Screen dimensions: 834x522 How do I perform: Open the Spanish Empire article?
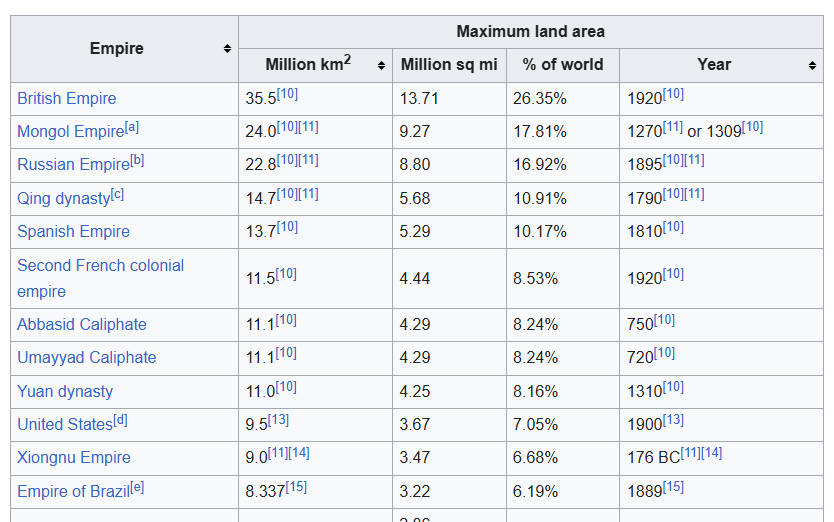73,231
